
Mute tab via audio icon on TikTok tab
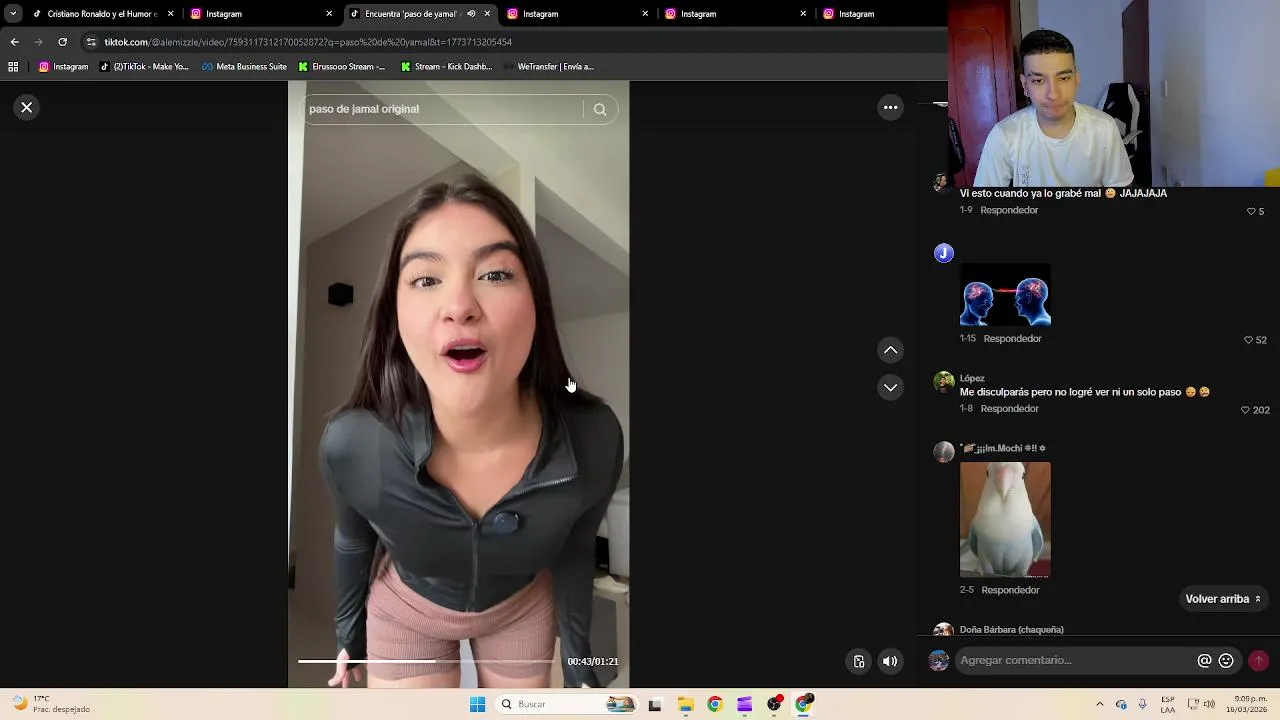(471, 14)
